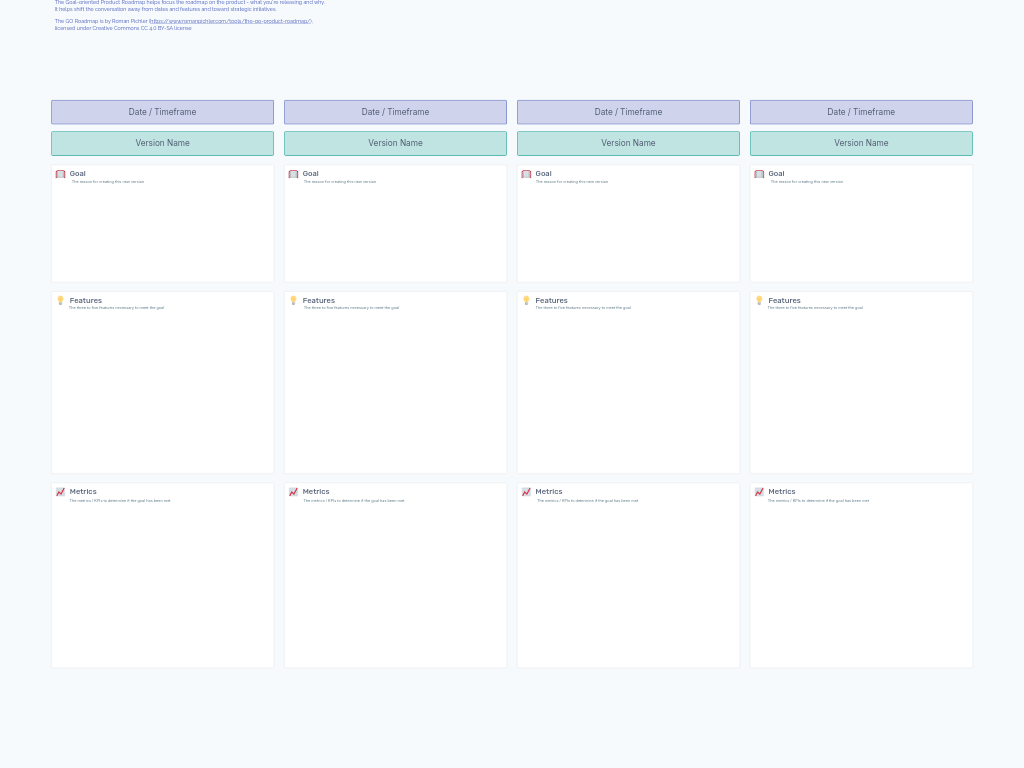Screen dimensions: 1024x768
Task: Select the 'Metrics' heading in third column
Action: [549, 492]
